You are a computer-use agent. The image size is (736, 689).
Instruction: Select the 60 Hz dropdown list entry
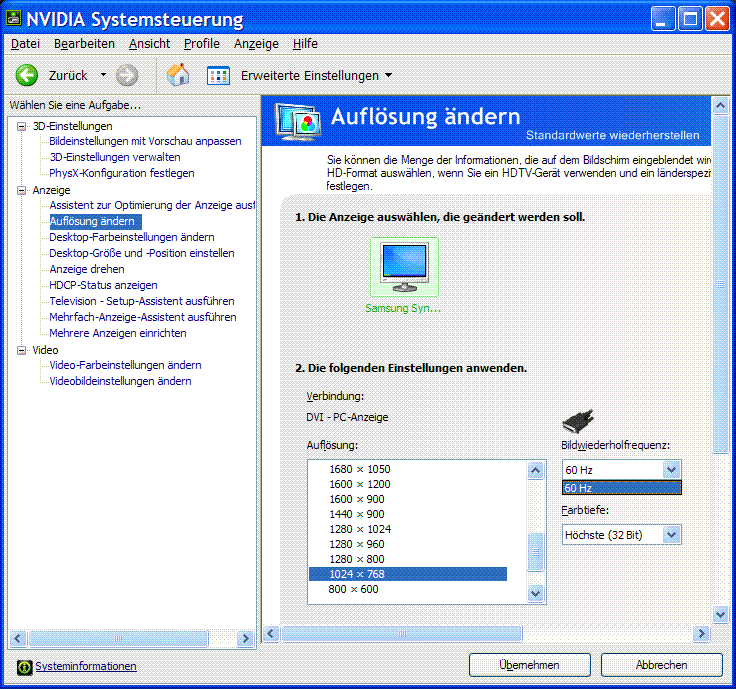[621, 488]
